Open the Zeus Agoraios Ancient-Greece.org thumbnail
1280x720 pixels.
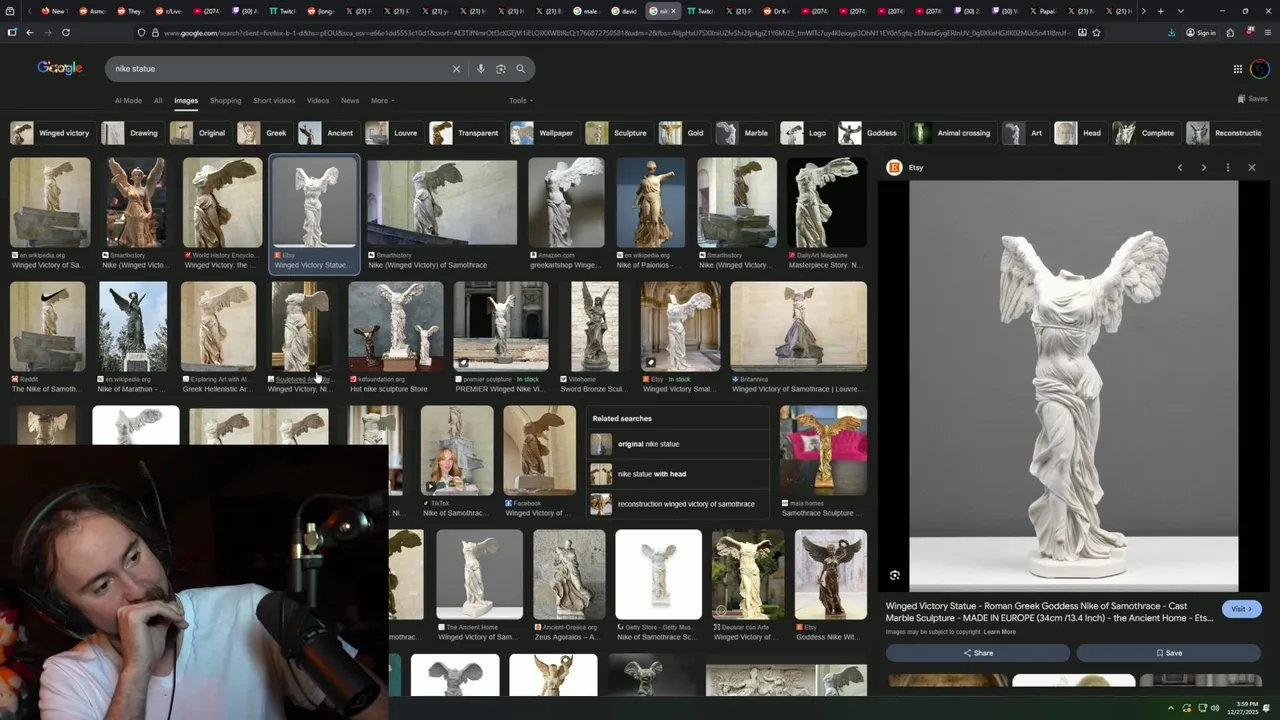[569, 575]
